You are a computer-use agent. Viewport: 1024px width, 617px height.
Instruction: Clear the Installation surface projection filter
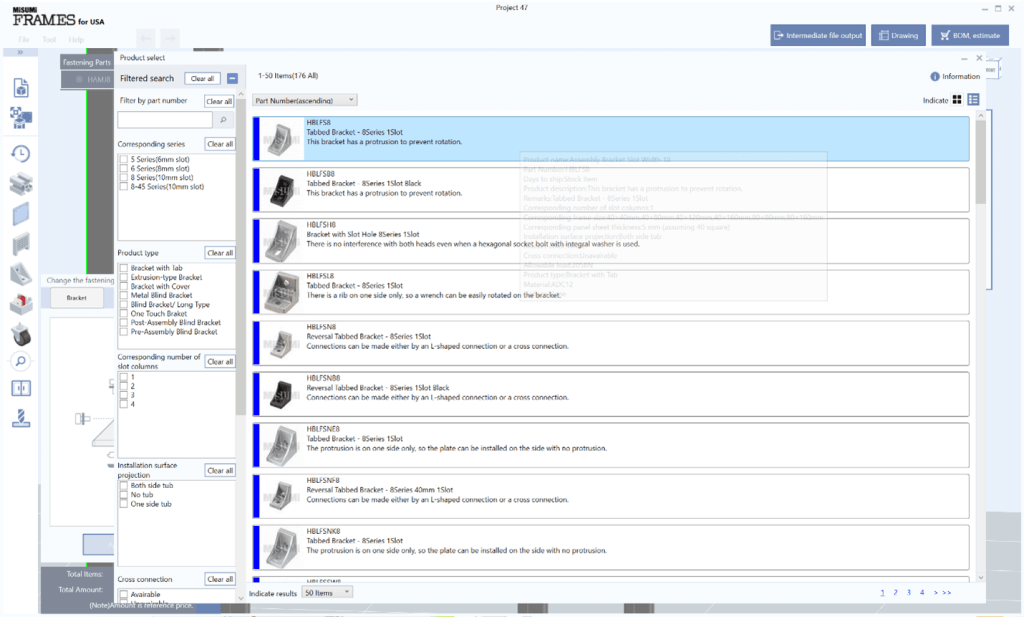219,471
